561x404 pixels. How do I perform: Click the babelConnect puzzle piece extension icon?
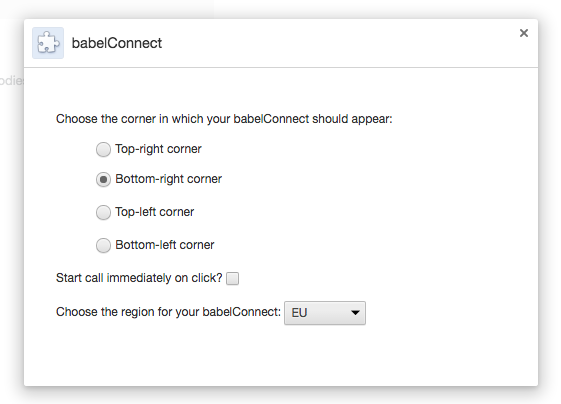[x=48, y=43]
